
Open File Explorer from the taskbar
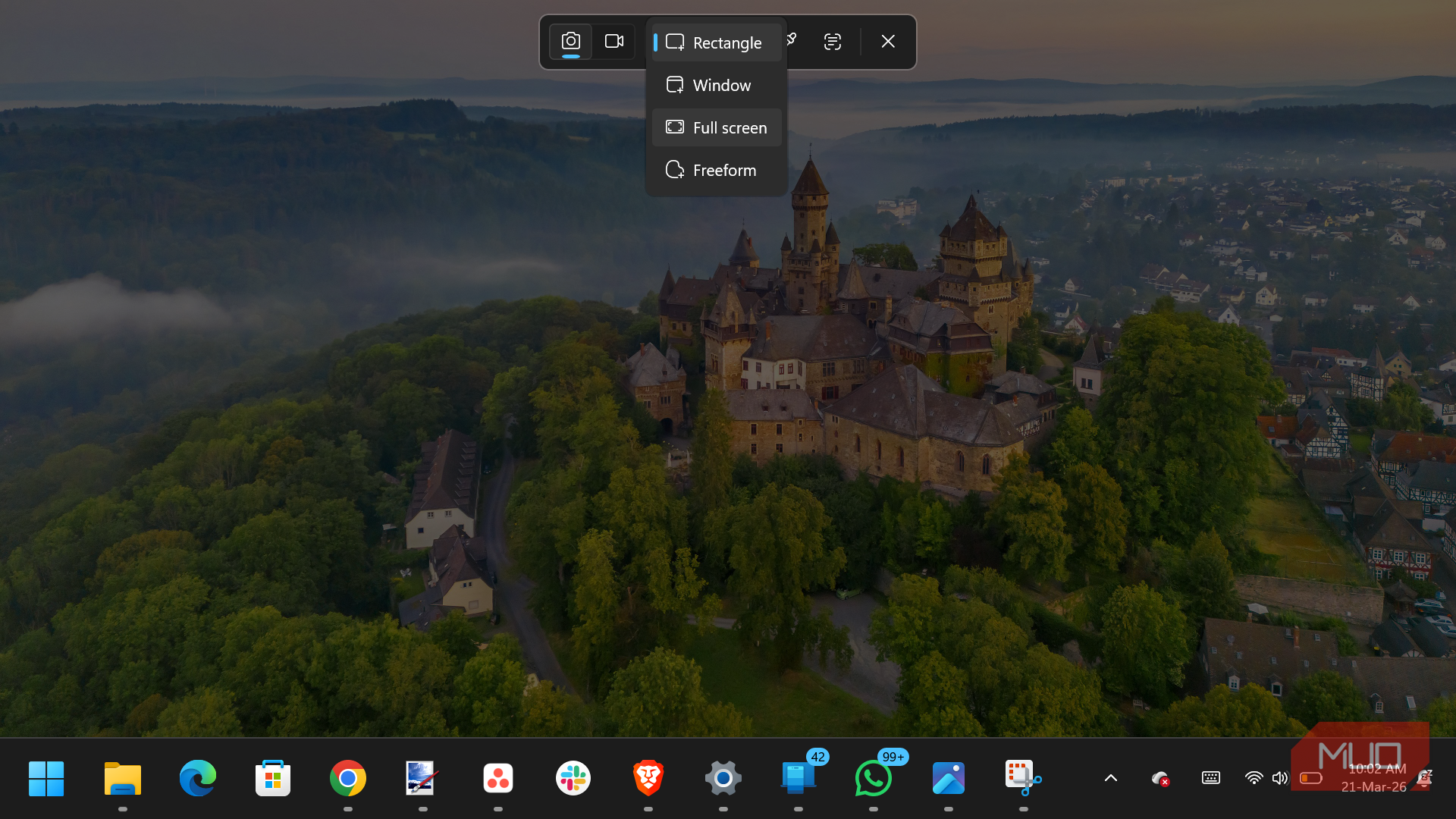point(123,778)
